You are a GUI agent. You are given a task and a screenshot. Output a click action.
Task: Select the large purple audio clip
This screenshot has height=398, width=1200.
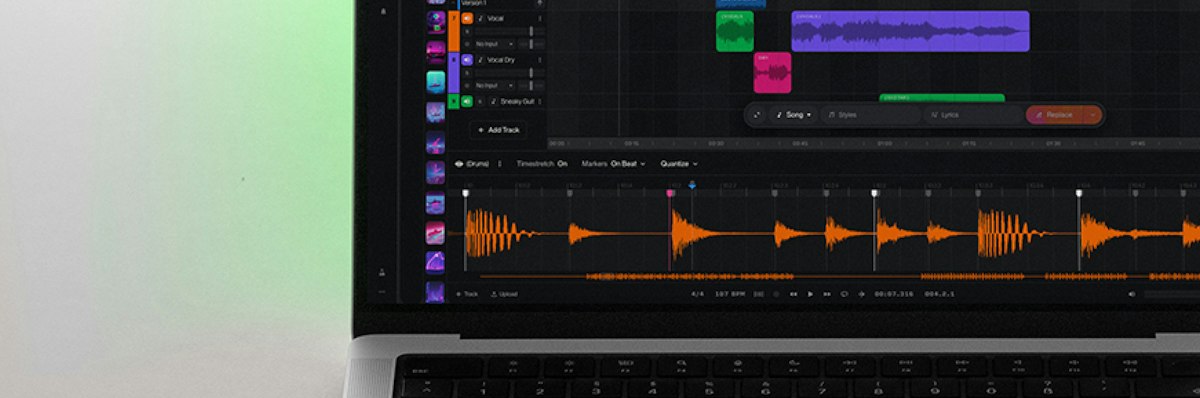tap(910, 31)
